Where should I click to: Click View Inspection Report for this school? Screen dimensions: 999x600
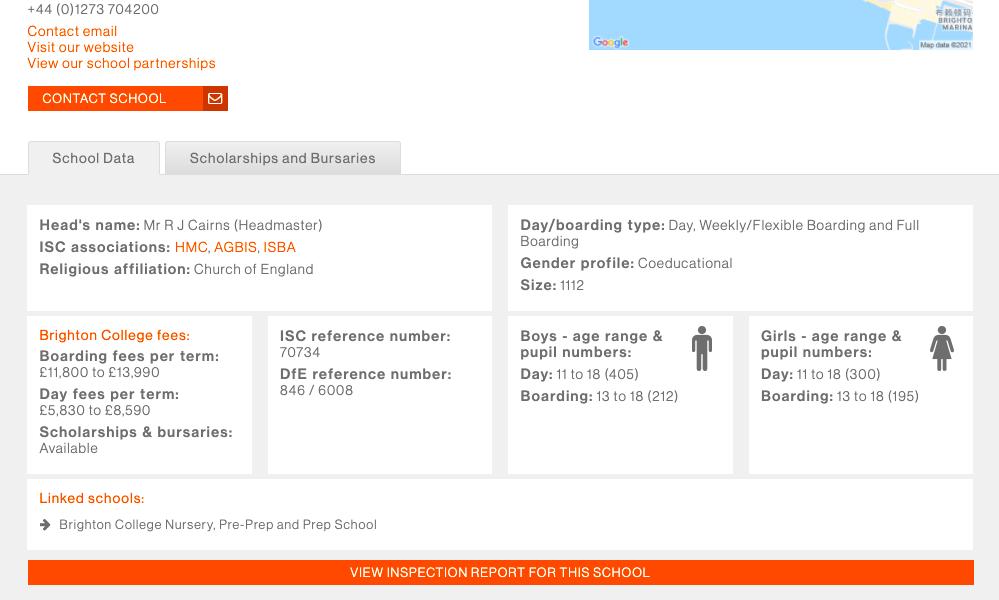click(x=501, y=573)
